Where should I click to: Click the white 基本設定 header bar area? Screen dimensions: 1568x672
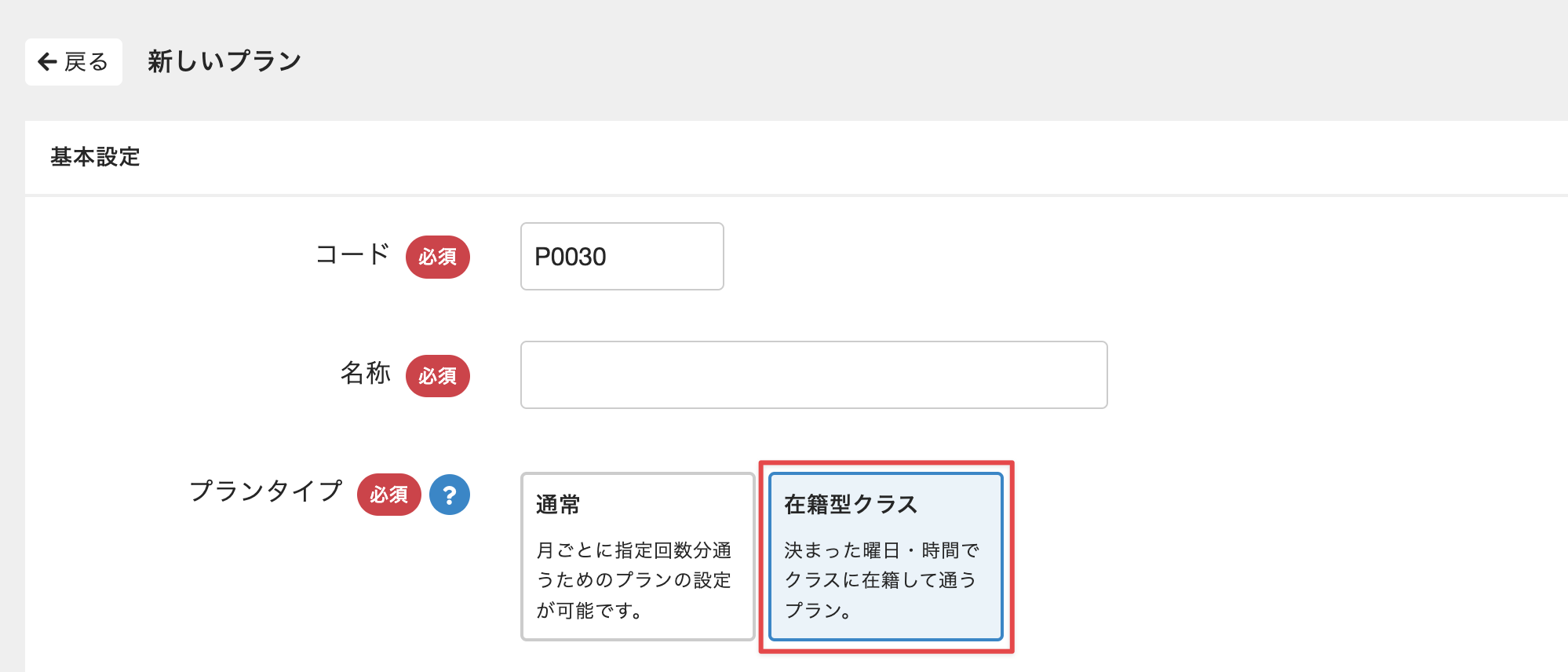pyautogui.click(x=785, y=157)
